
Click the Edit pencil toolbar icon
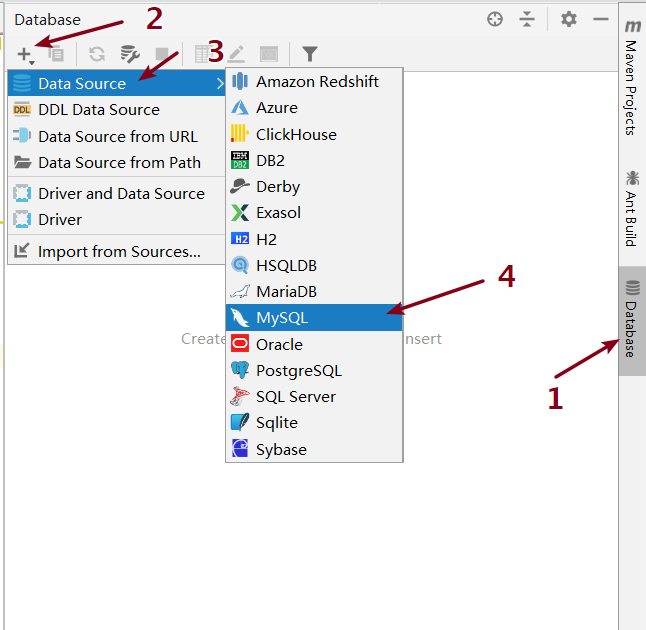click(x=236, y=54)
